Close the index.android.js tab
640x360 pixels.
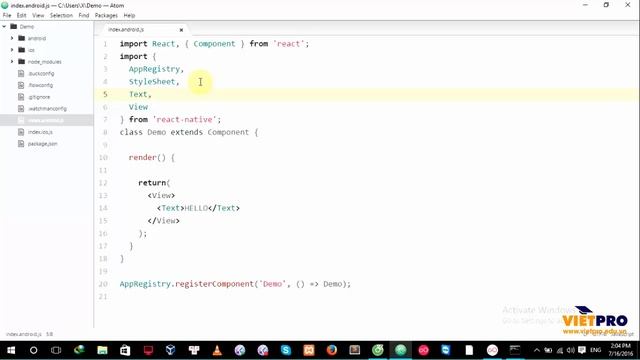point(181,30)
